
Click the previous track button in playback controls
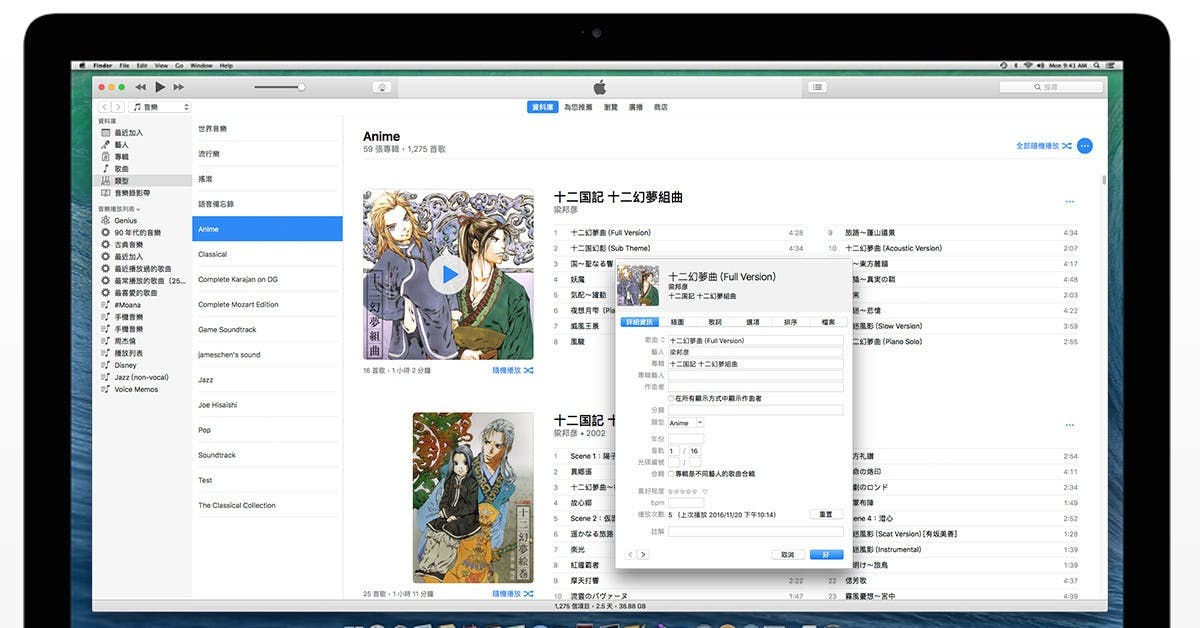pyautogui.click(x=140, y=86)
